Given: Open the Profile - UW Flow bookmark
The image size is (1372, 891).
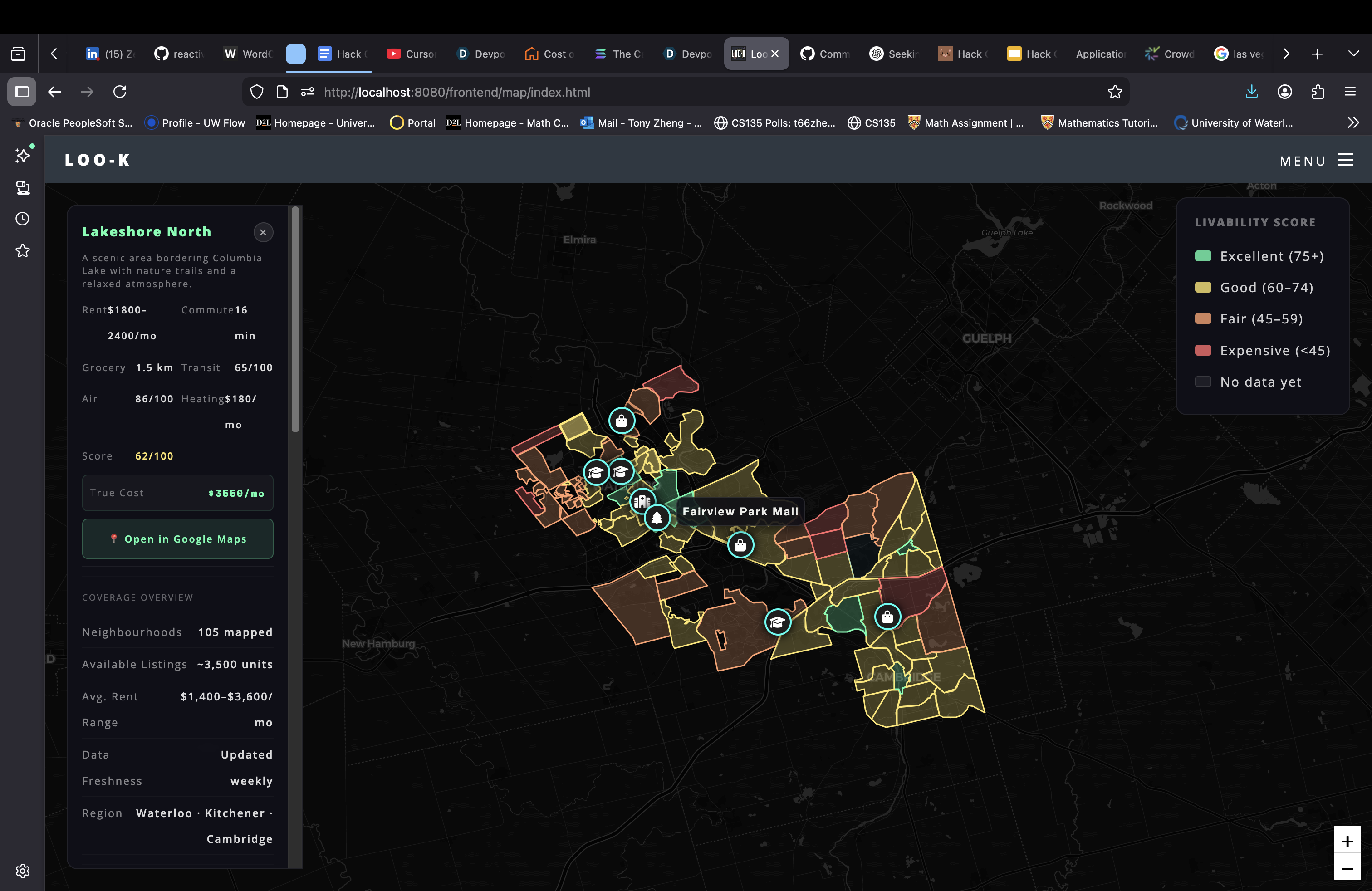Looking at the screenshot, I should click(195, 123).
